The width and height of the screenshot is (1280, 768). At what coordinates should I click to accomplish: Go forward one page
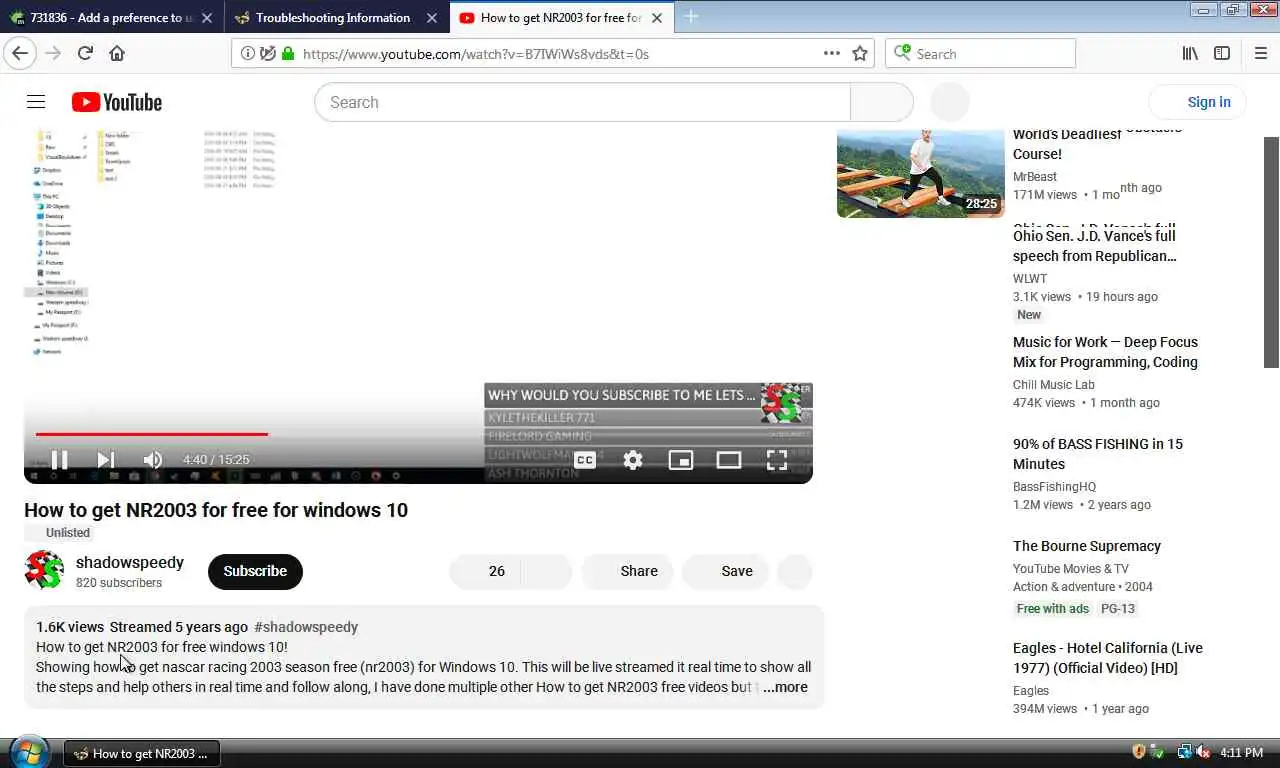tap(53, 54)
